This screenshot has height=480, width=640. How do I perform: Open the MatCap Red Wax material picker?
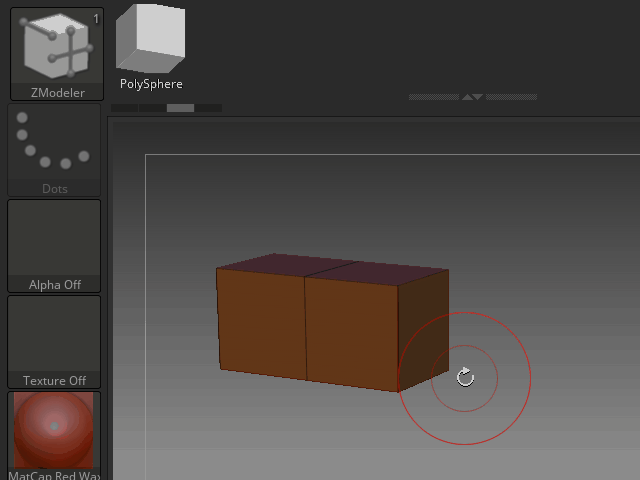54,430
